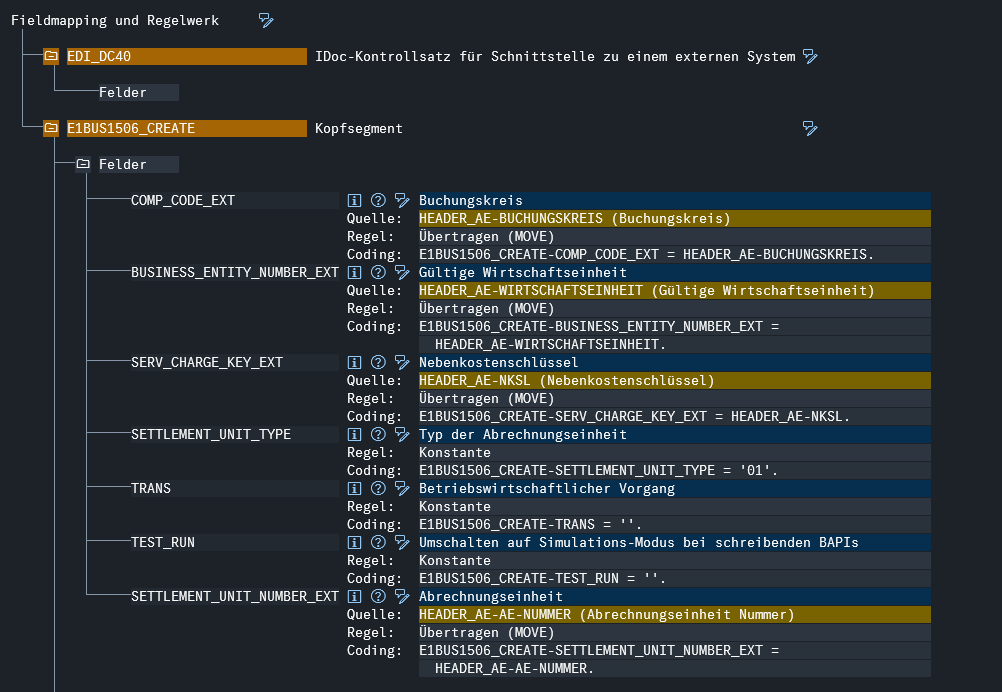This screenshot has height=692, width=1002.
Task: Click coding line COMP_CODE_EXT = HEADER_AE-BUCHUNGSKREIS
Action: point(675,255)
